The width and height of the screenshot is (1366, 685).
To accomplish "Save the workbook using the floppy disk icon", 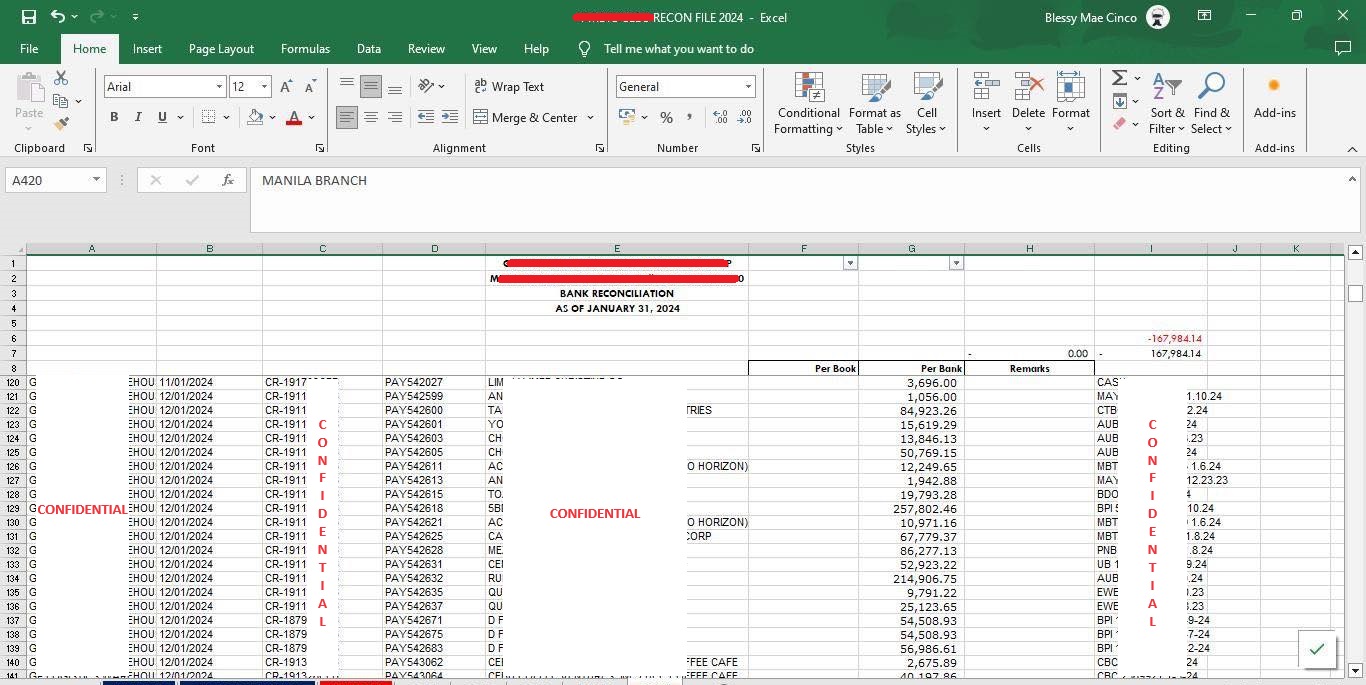I will pyautogui.click(x=29, y=17).
